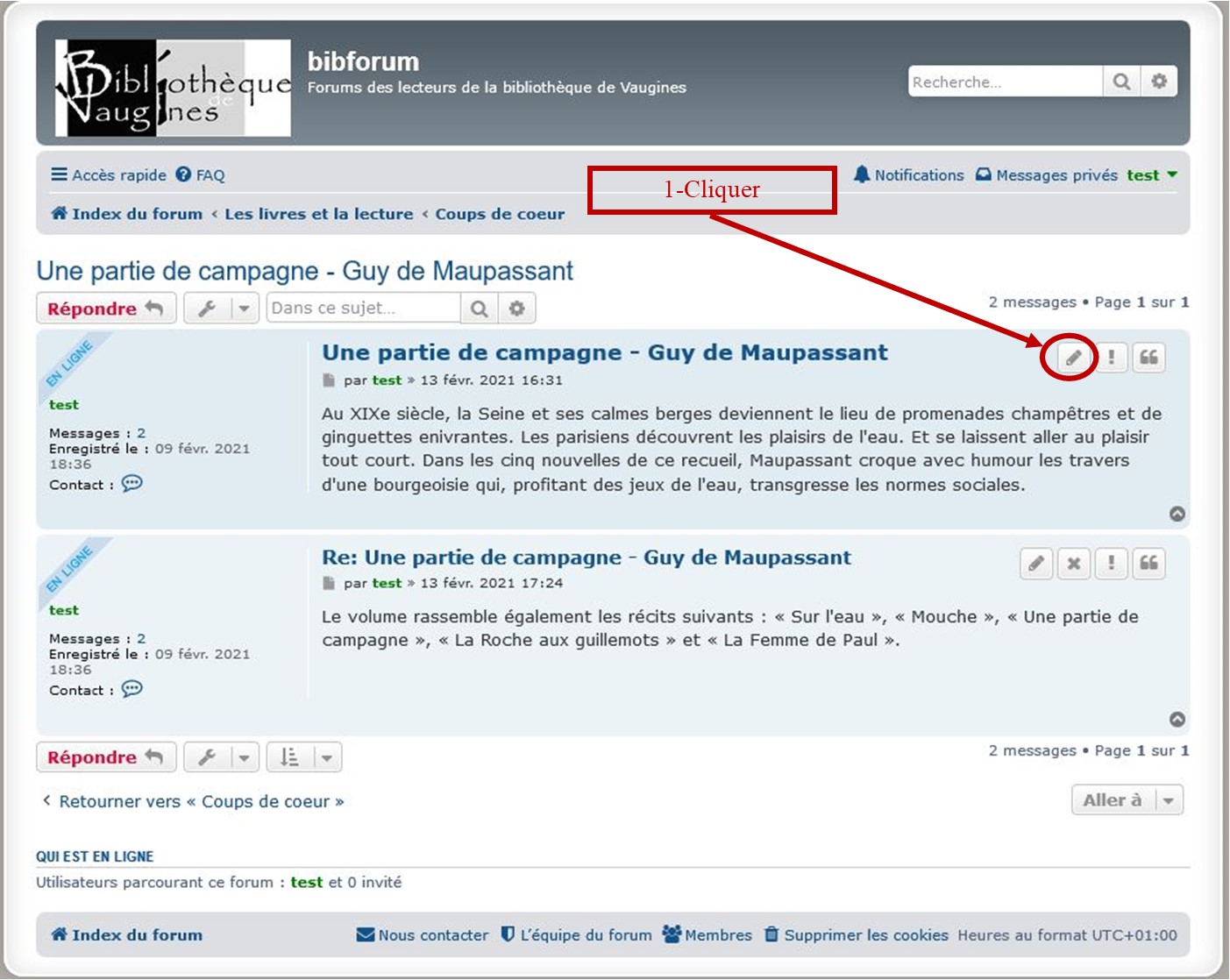Quote the reply post beginning with Re:
1230x980 pixels.
[x=1148, y=563]
